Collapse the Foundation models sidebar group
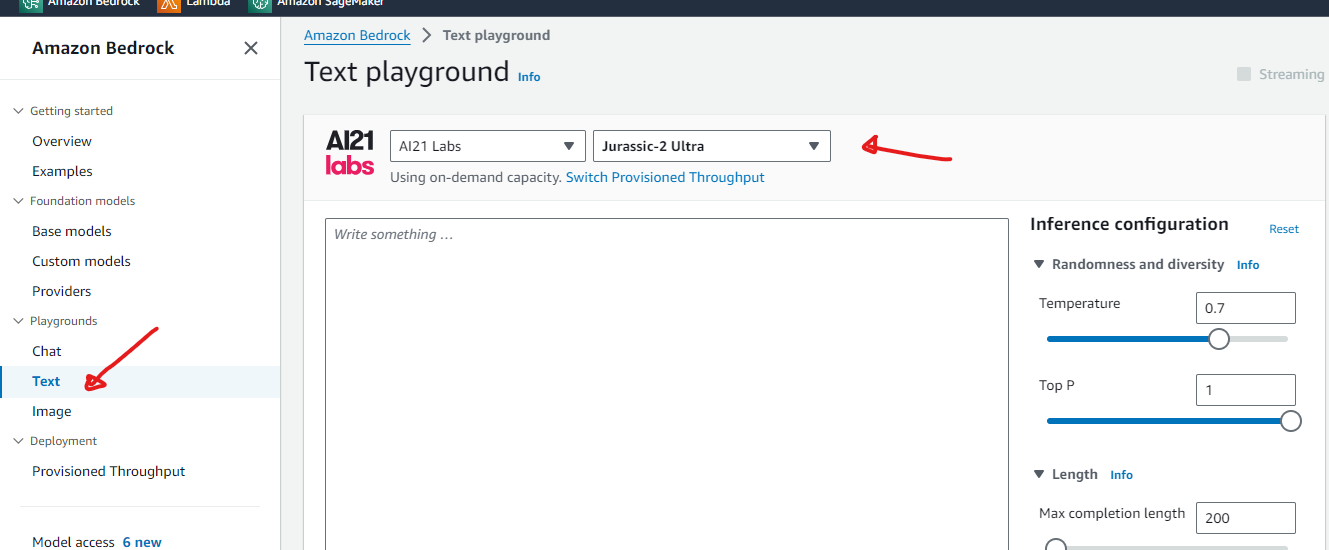This screenshot has height=550, width=1329. 18,201
